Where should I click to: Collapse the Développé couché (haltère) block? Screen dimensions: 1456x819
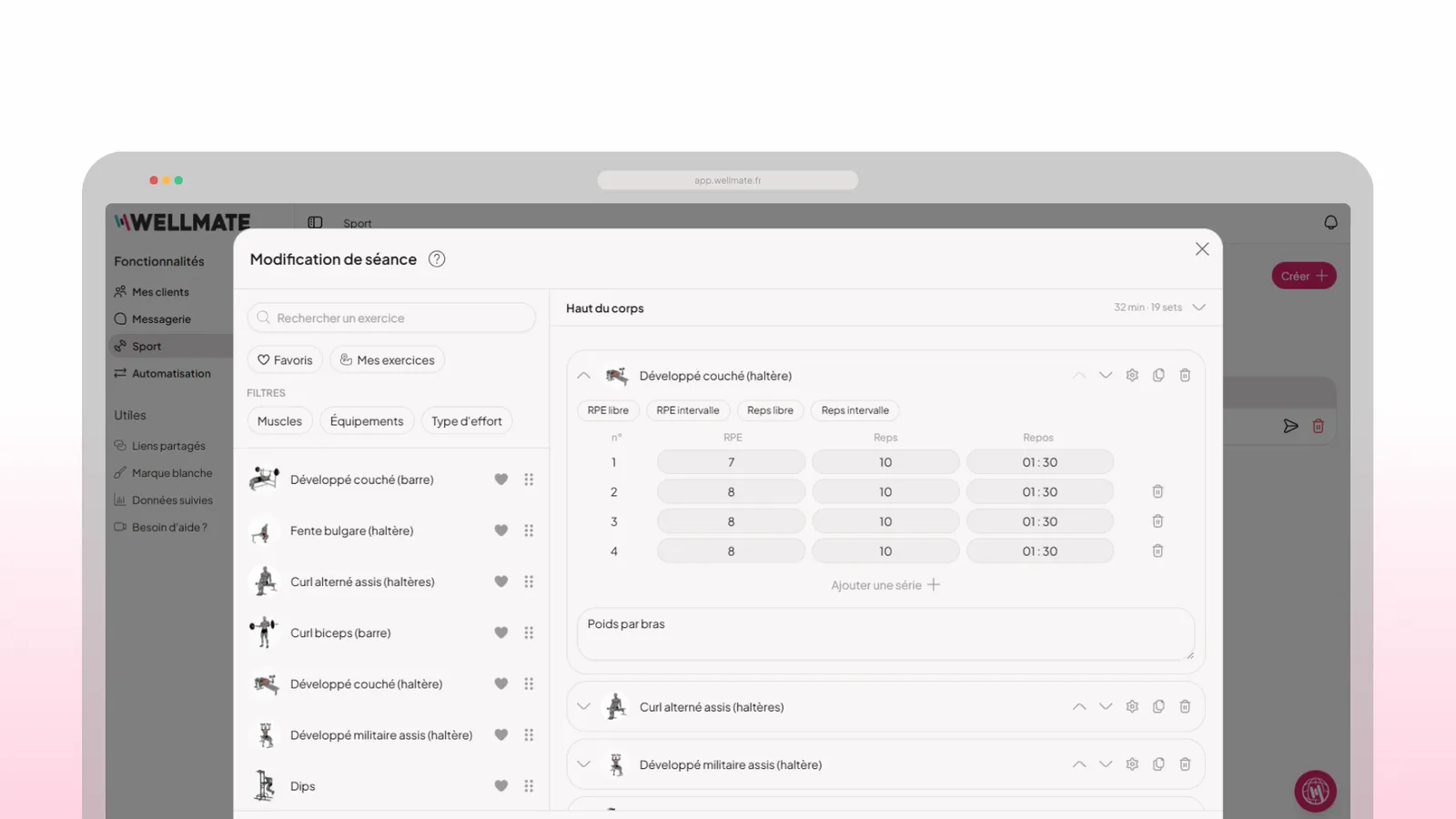pos(584,376)
